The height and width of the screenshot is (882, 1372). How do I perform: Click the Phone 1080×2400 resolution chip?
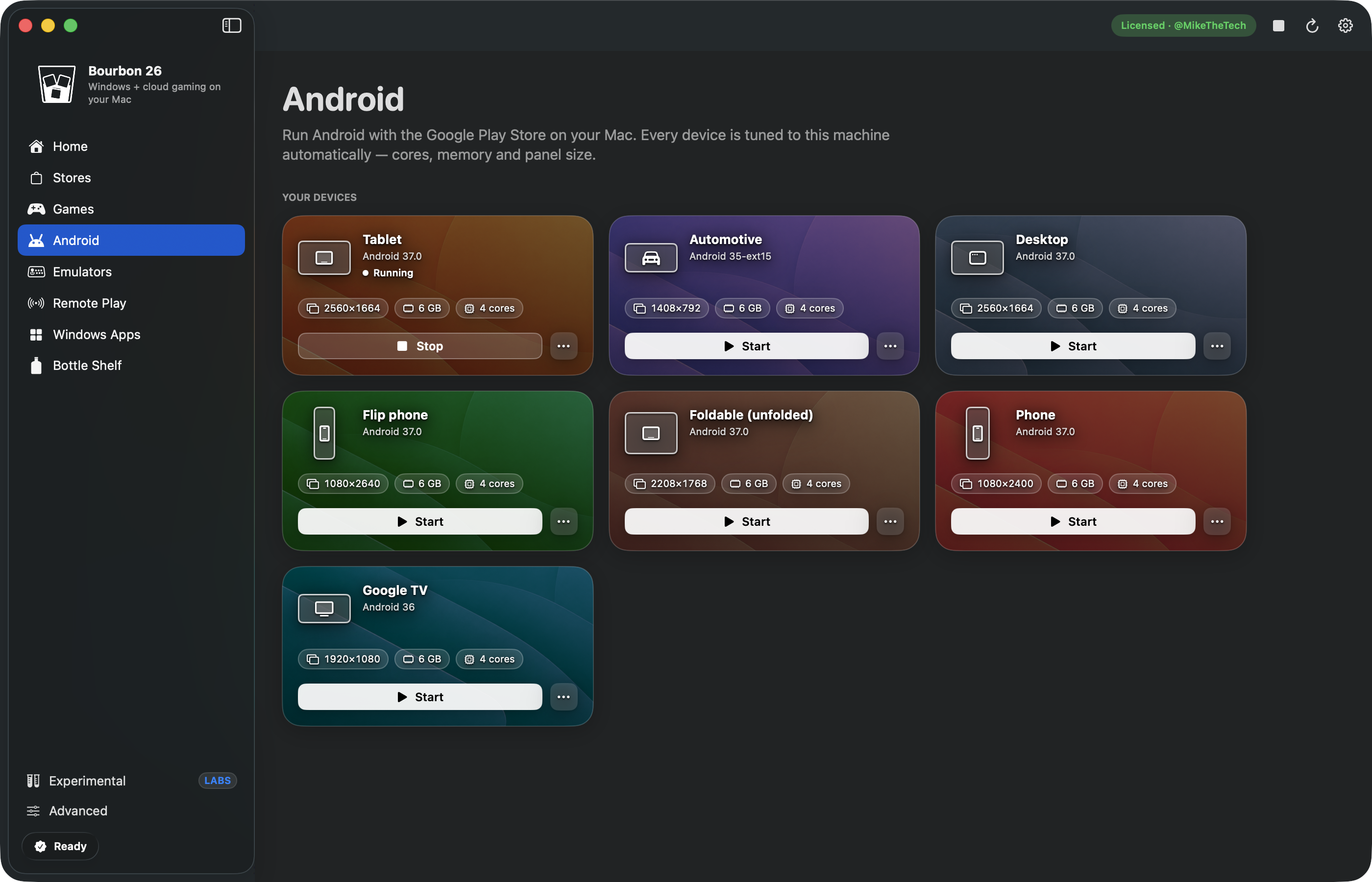[x=996, y=483]
